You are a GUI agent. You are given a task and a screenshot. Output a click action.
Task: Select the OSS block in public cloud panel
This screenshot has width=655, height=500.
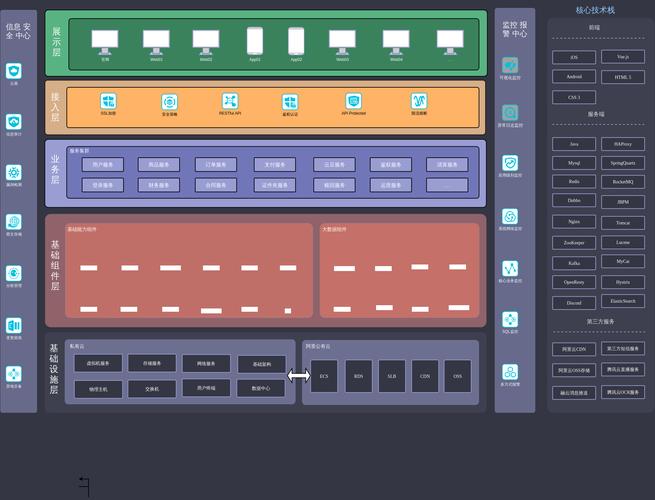[x=458, y=376]
